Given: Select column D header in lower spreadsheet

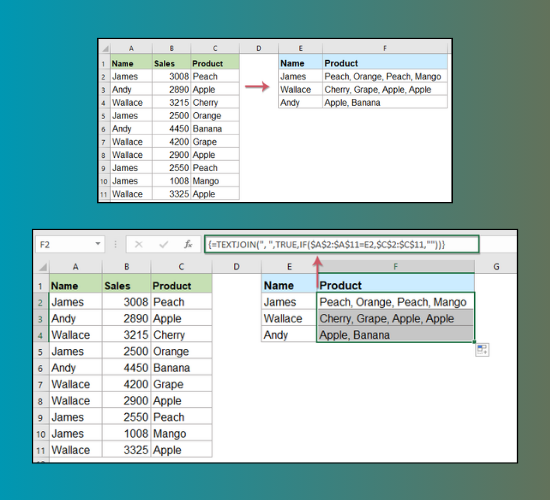Looking at the screenshot, I should click(237, 267).
